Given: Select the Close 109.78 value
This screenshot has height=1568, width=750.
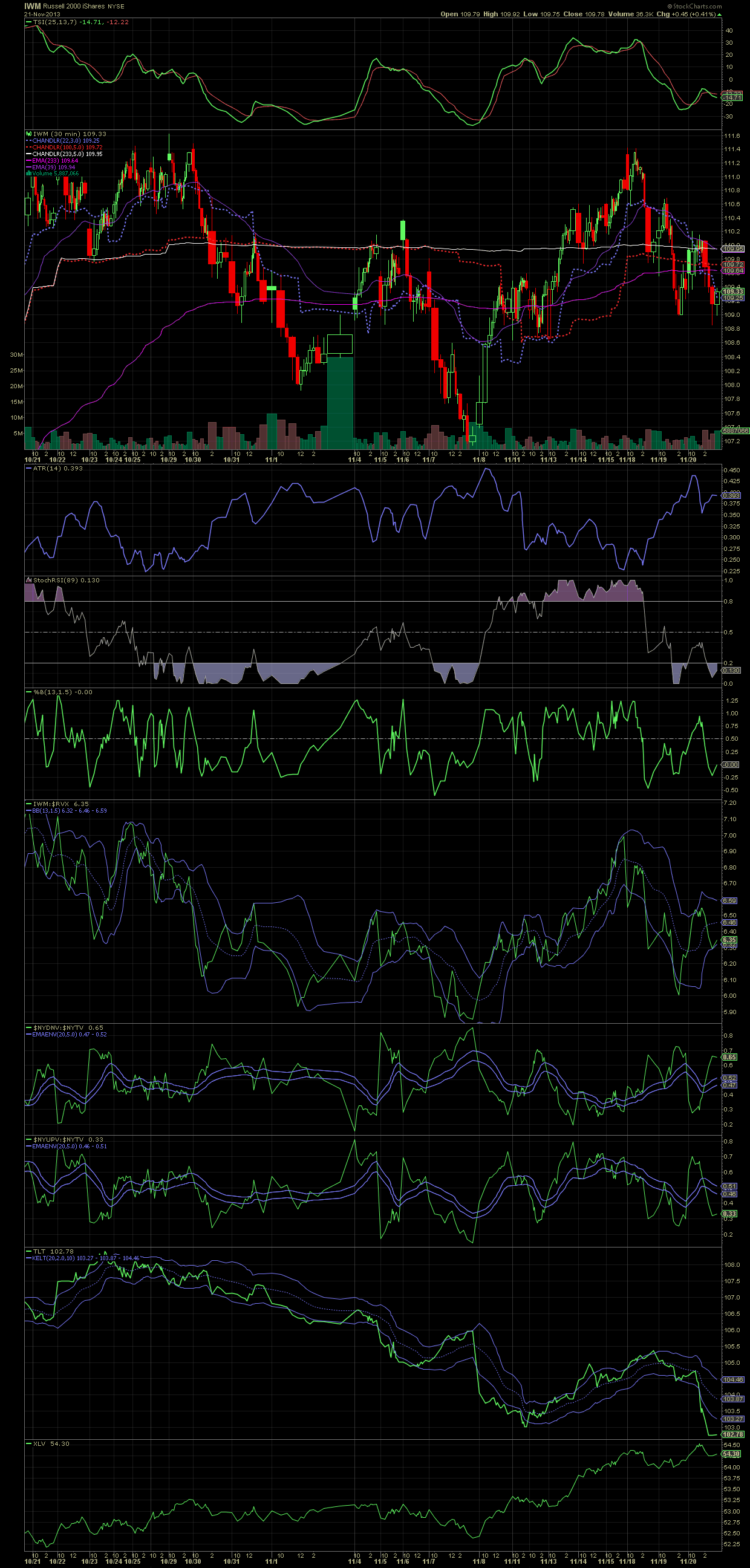Looking at the screenshot, I should click(583, 14).
